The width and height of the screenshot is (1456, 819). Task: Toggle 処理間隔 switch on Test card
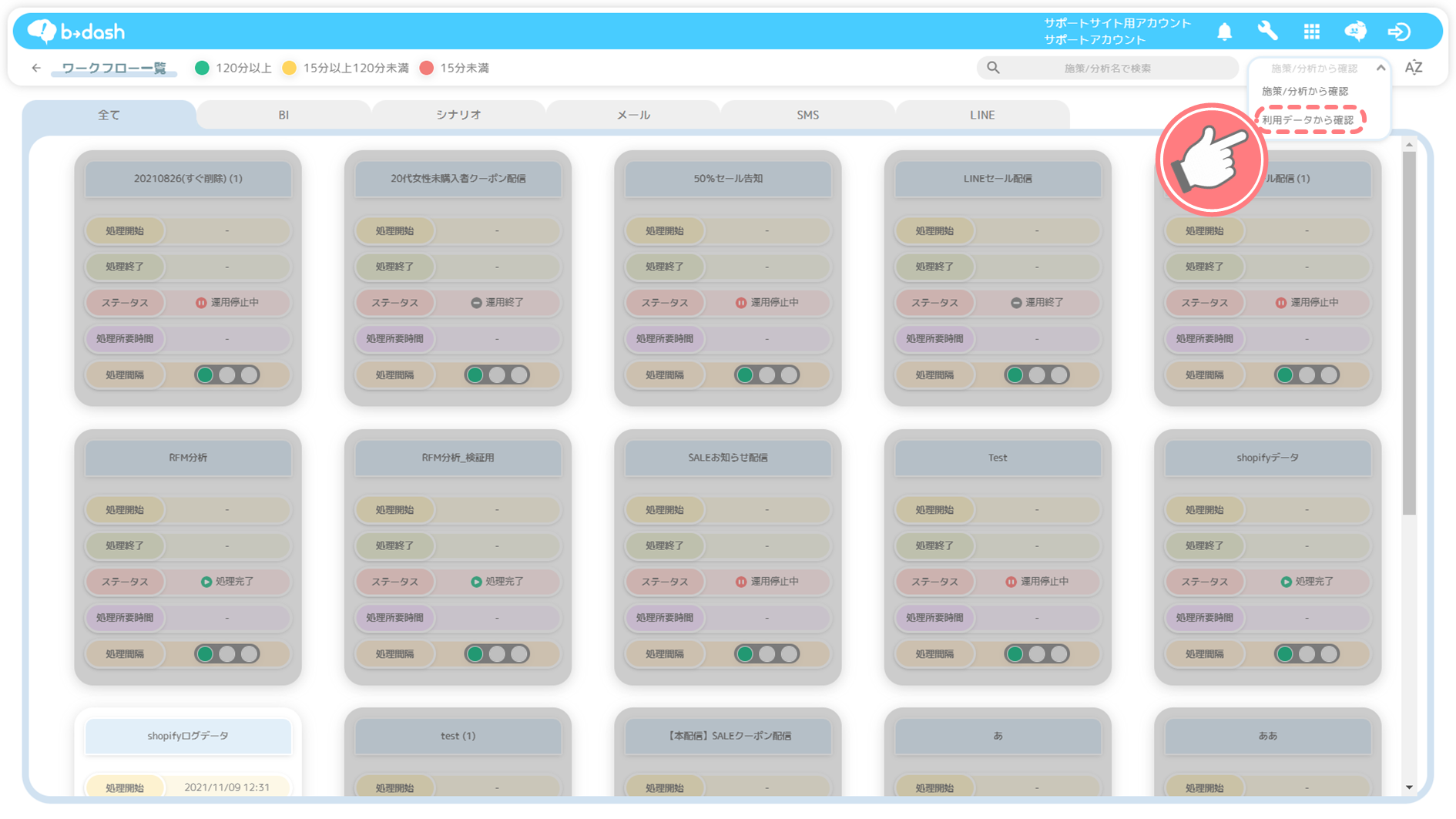click(x=1037, y=654)
